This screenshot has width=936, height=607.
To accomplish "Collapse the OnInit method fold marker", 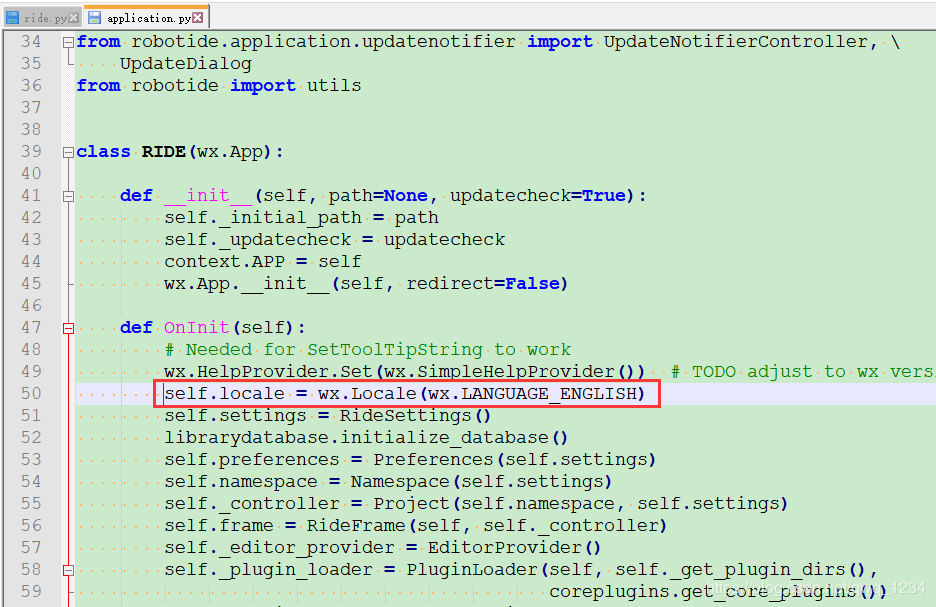I will 68,328.
